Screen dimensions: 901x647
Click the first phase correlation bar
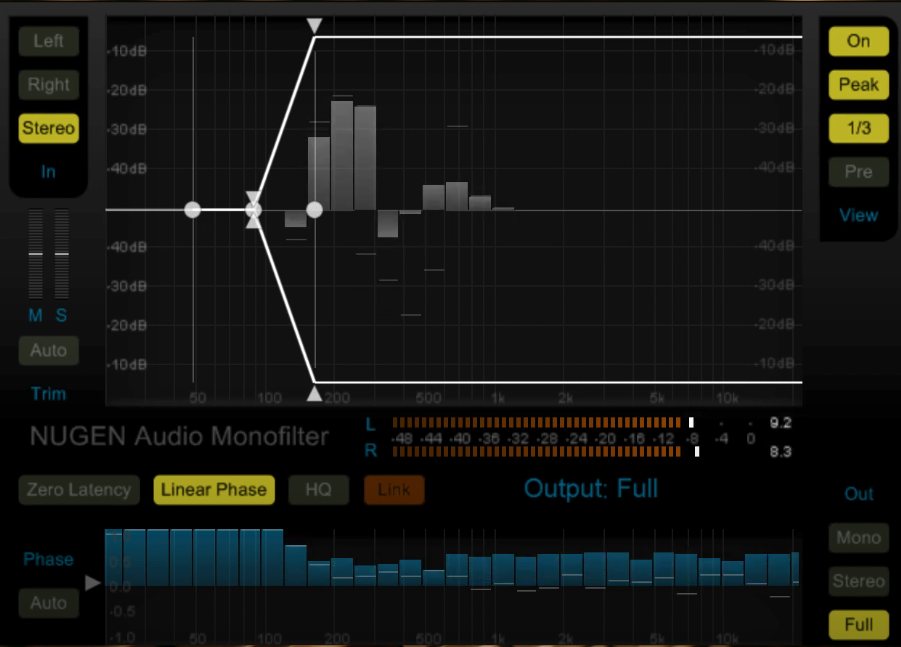[x=113, y=557]
